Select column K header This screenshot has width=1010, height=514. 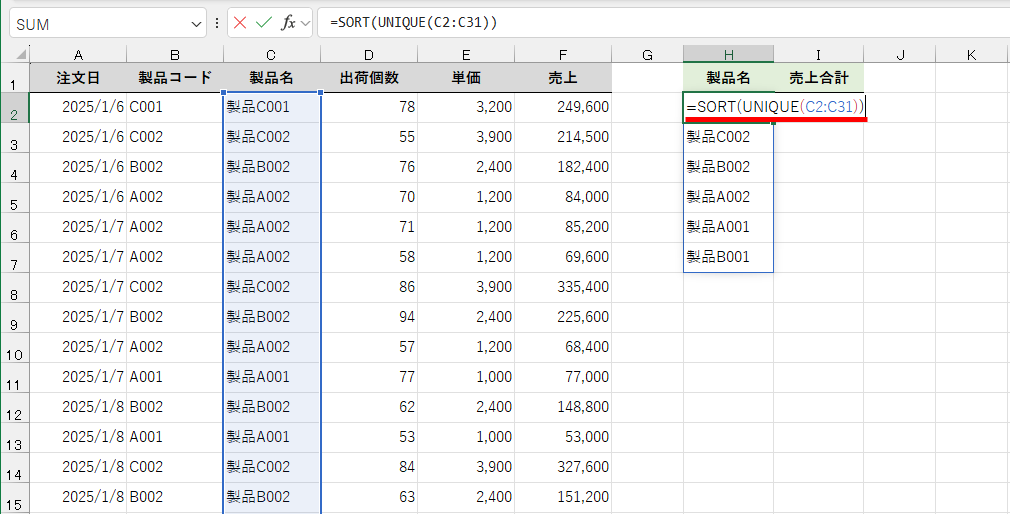[972, 55]
